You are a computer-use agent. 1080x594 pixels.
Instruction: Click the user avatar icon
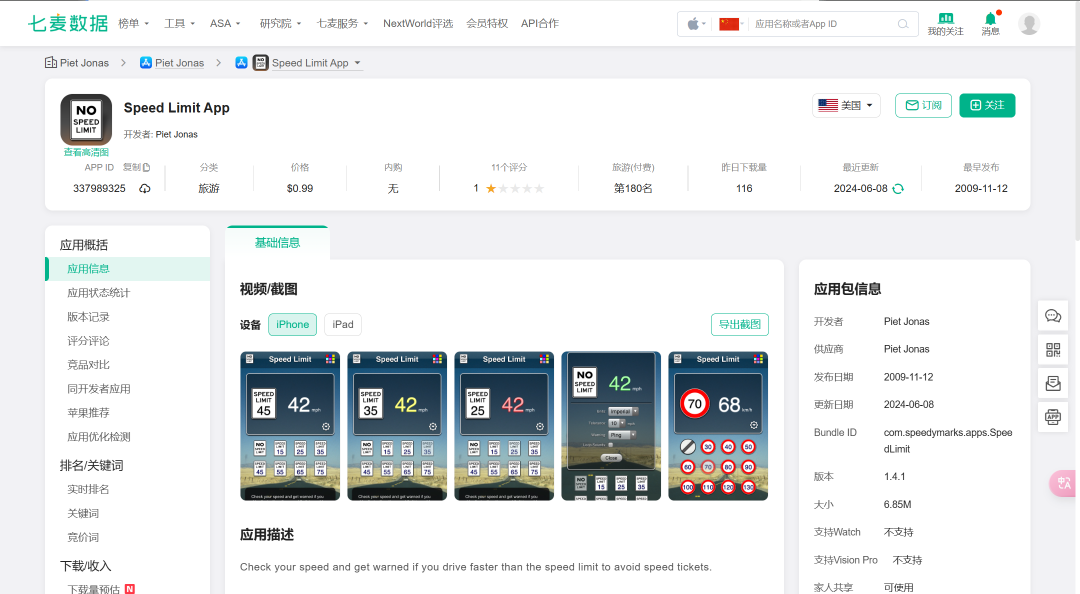(x=1029, y=24)
